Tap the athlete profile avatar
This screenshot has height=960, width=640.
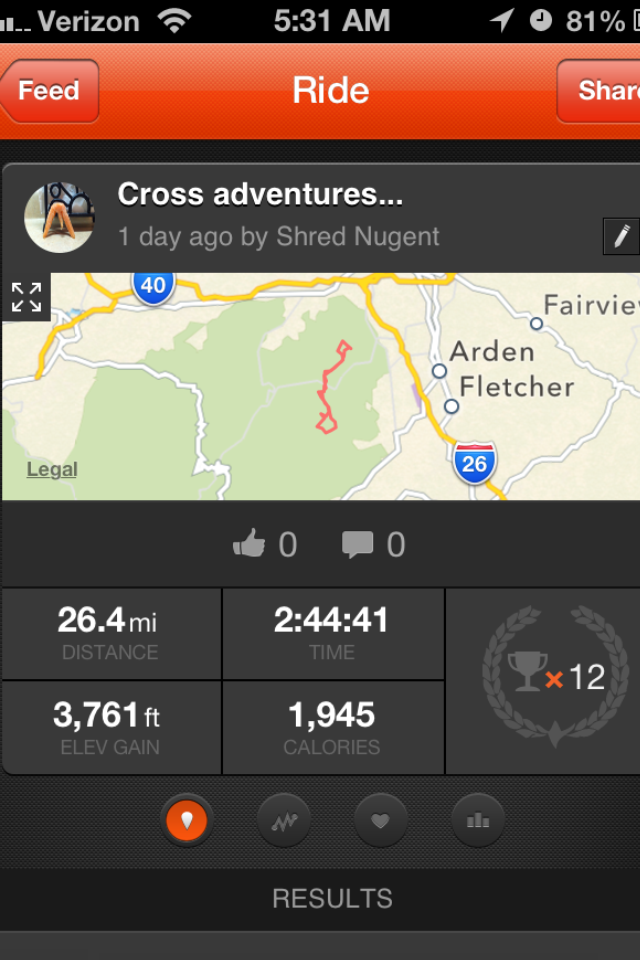coord(59,217)
